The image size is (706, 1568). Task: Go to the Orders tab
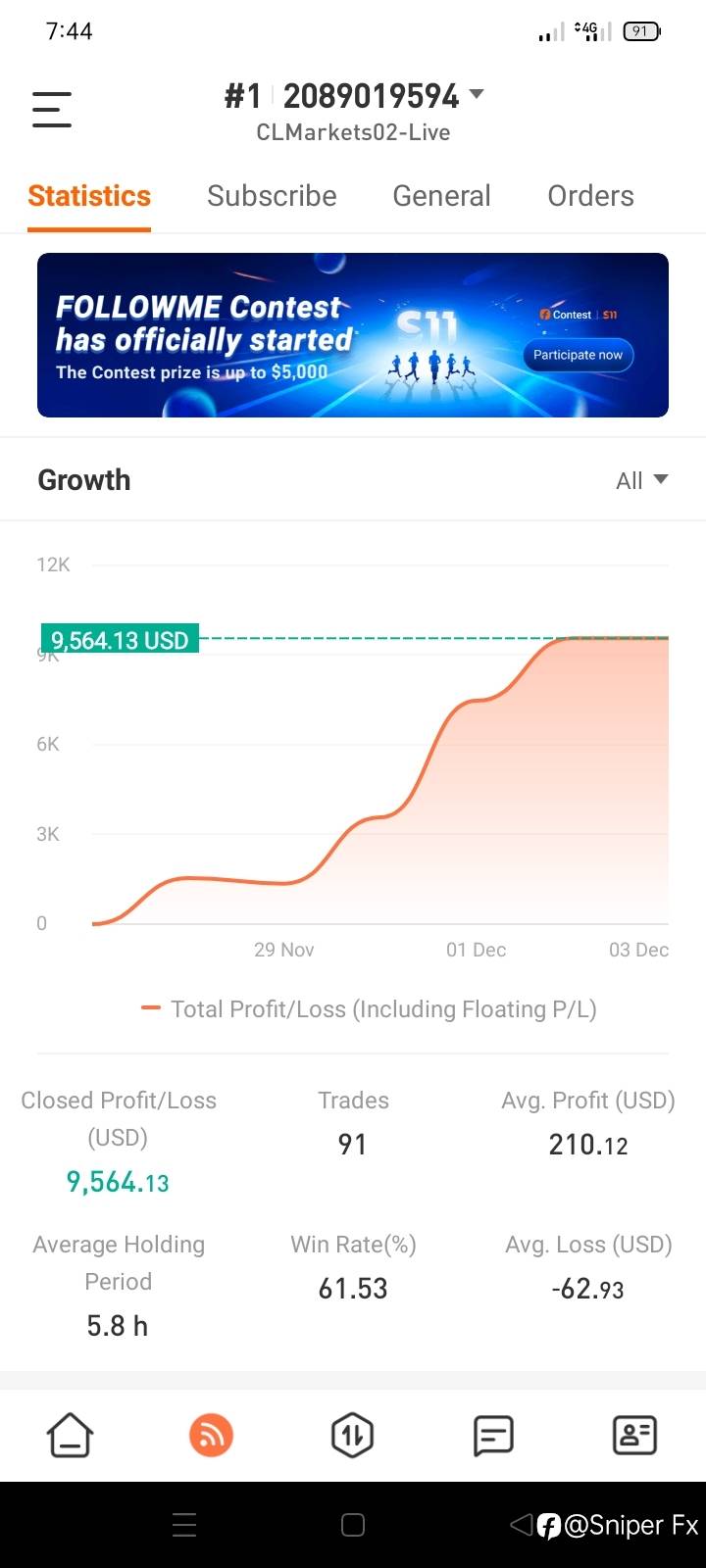(590, 196)
